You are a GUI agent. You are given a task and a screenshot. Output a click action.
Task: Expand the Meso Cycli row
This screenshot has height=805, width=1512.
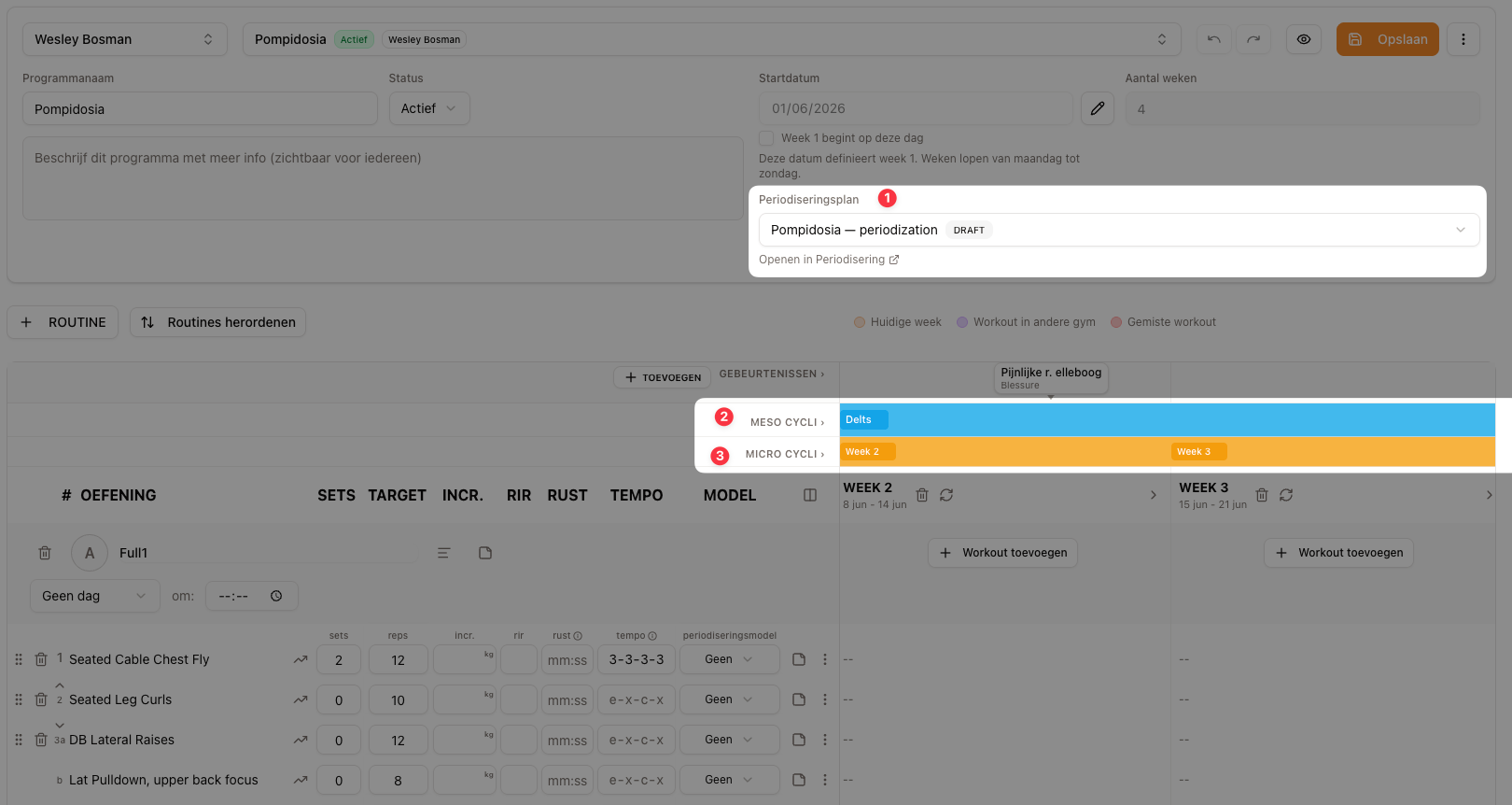coord(788,422)
